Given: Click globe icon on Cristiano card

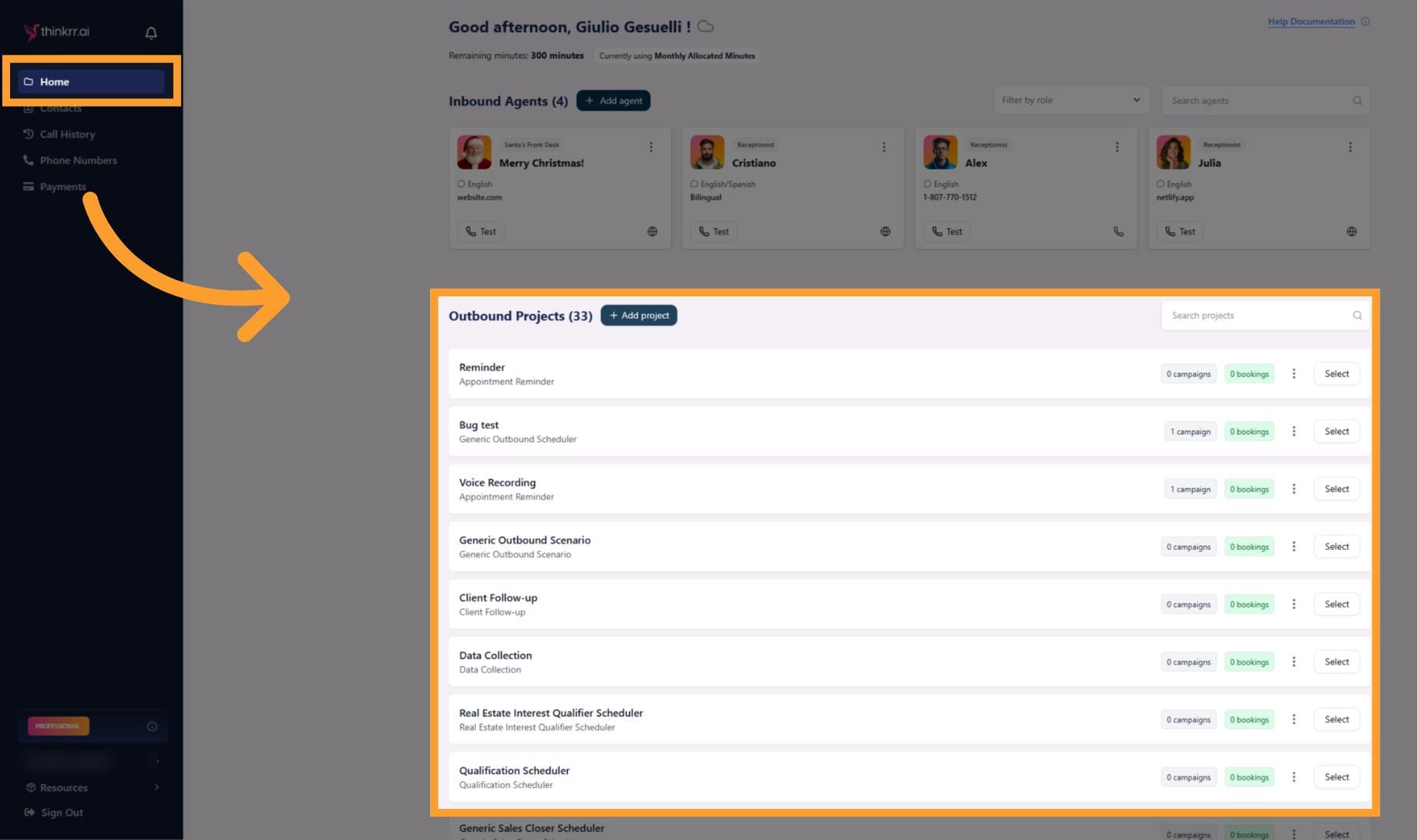Looking at the screenshot, I should click(885, 232).
